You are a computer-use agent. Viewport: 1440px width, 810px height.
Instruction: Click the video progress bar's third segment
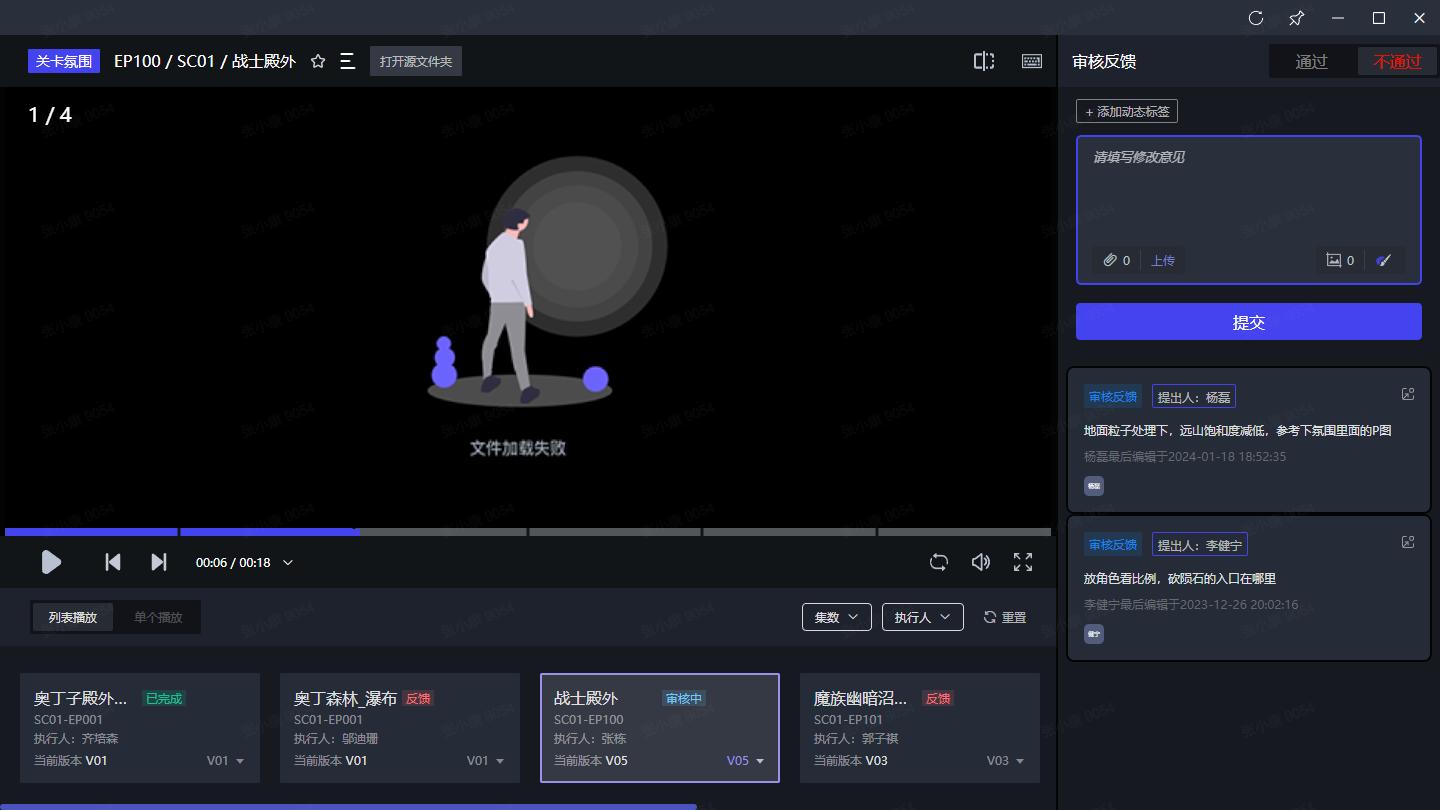[442, 532]
